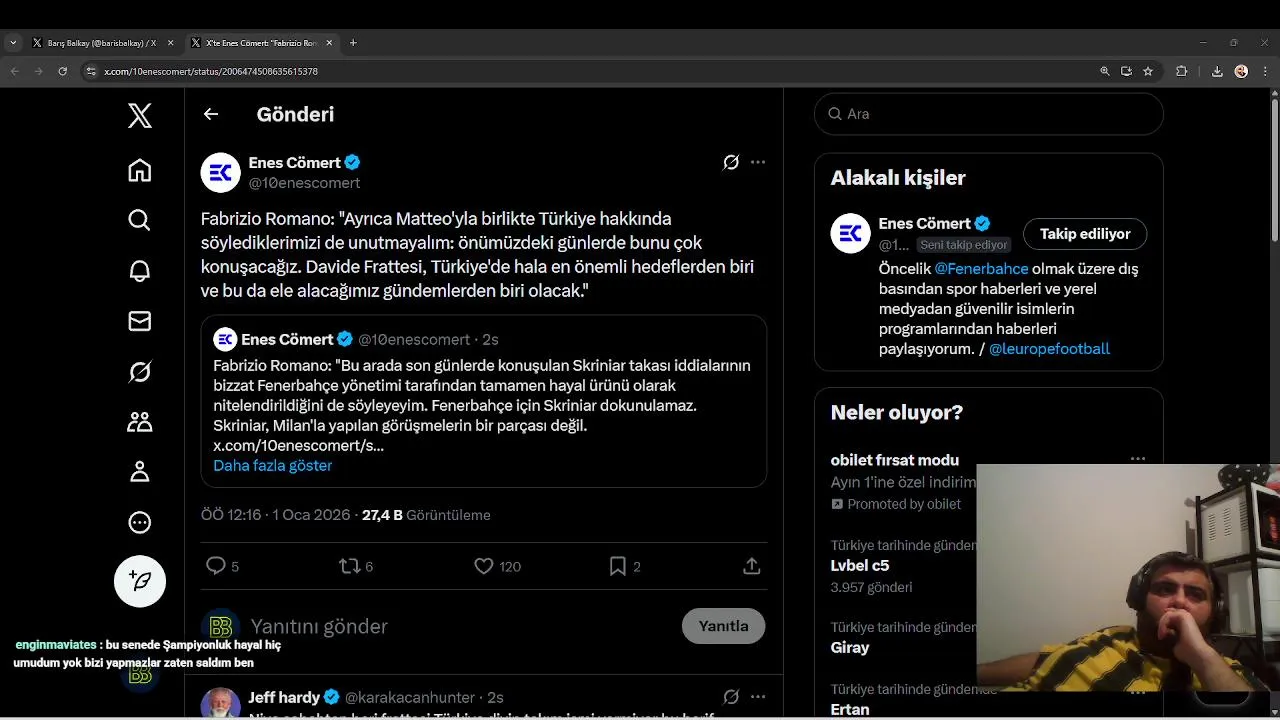Image resolution: width=1280 pixels, height=720 pixels.
Task: Repost the post with 6 reposts
Action: (x=349, y=566)
